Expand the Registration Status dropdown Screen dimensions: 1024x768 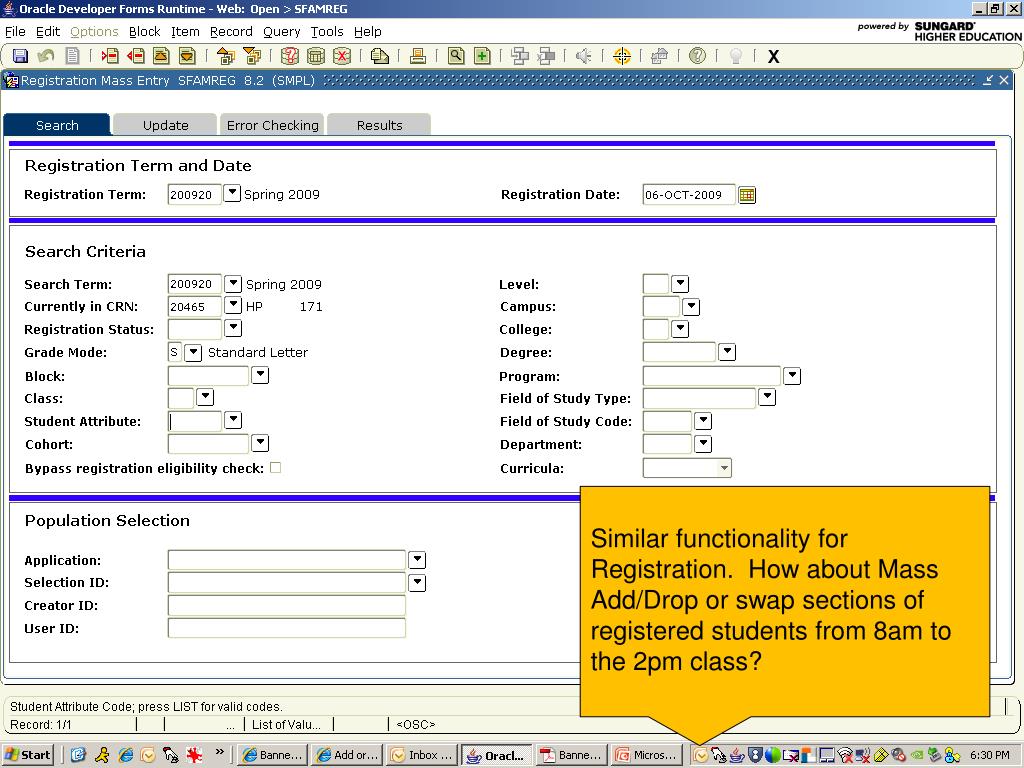coord(233,328)
